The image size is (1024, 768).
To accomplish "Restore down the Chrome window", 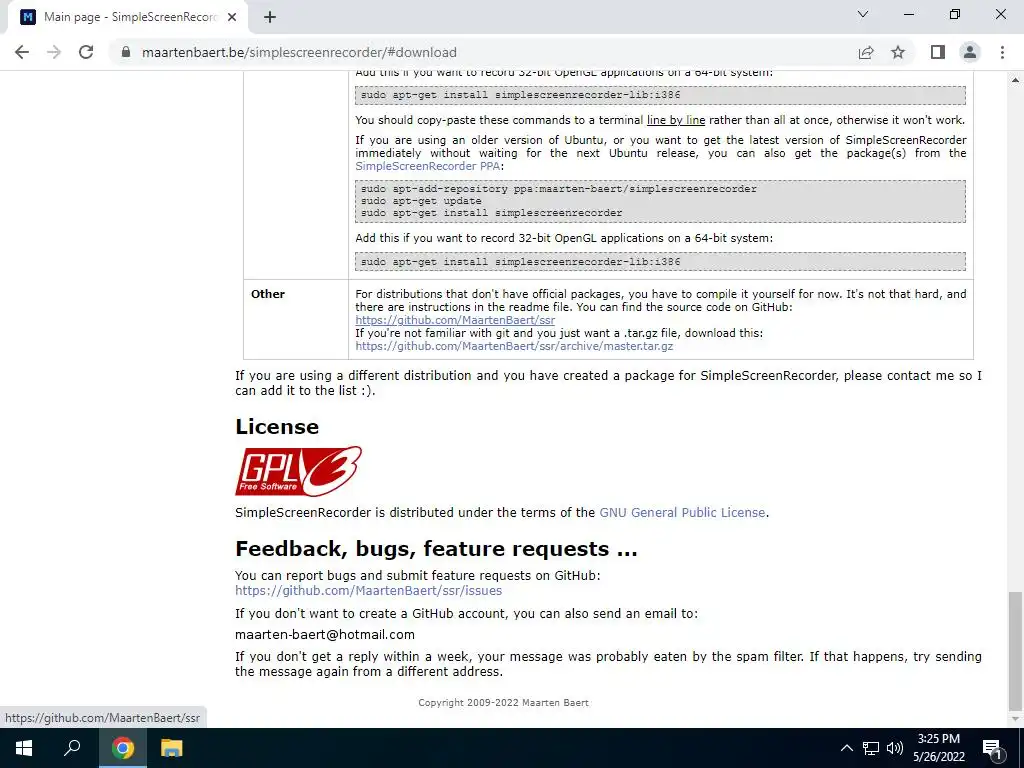I will (x=955, y=14).
